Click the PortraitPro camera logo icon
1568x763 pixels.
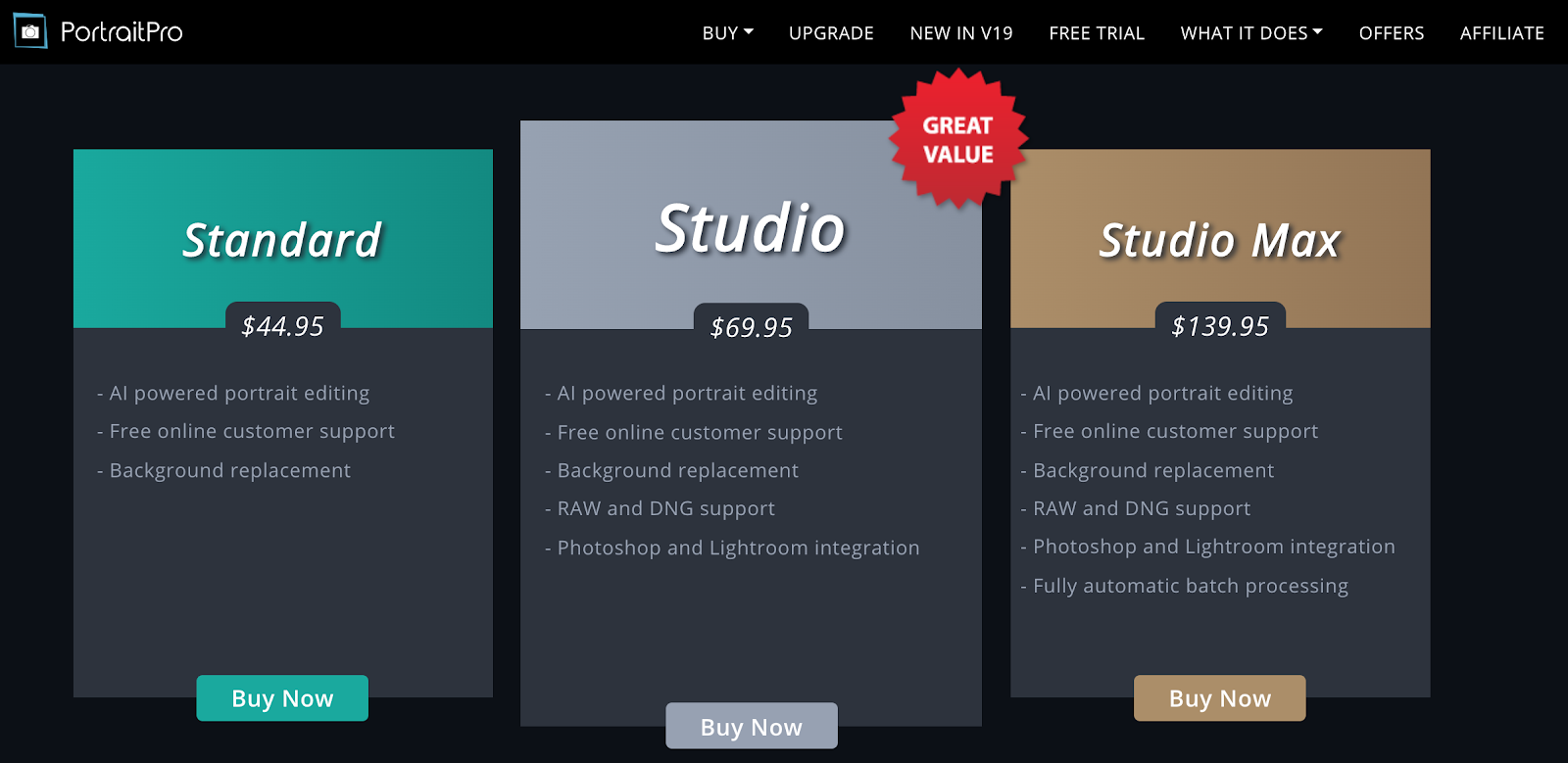30,31
